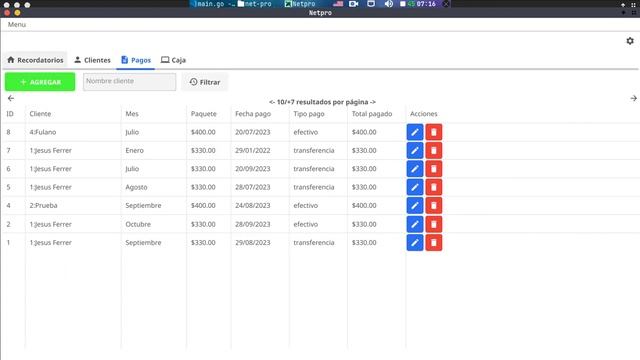This screenshot has width=640, height=360.
Task: Click the Cliente column header
Action: click(x=40, y=114)
